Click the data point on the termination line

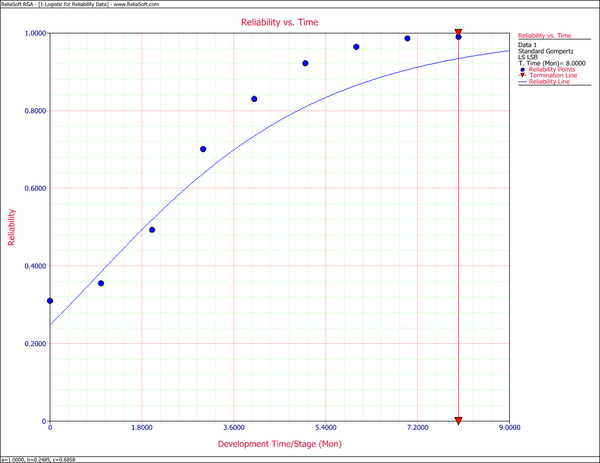[458, 37]
